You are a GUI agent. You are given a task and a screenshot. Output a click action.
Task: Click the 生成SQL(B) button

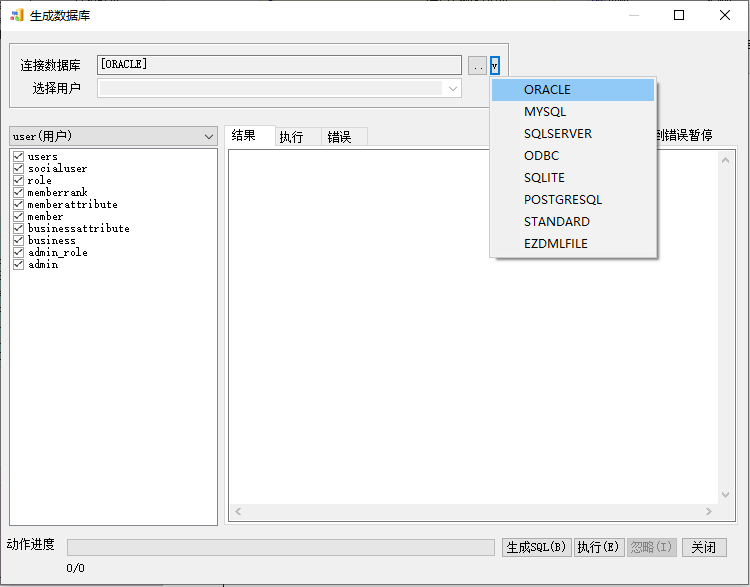(536, 547)
